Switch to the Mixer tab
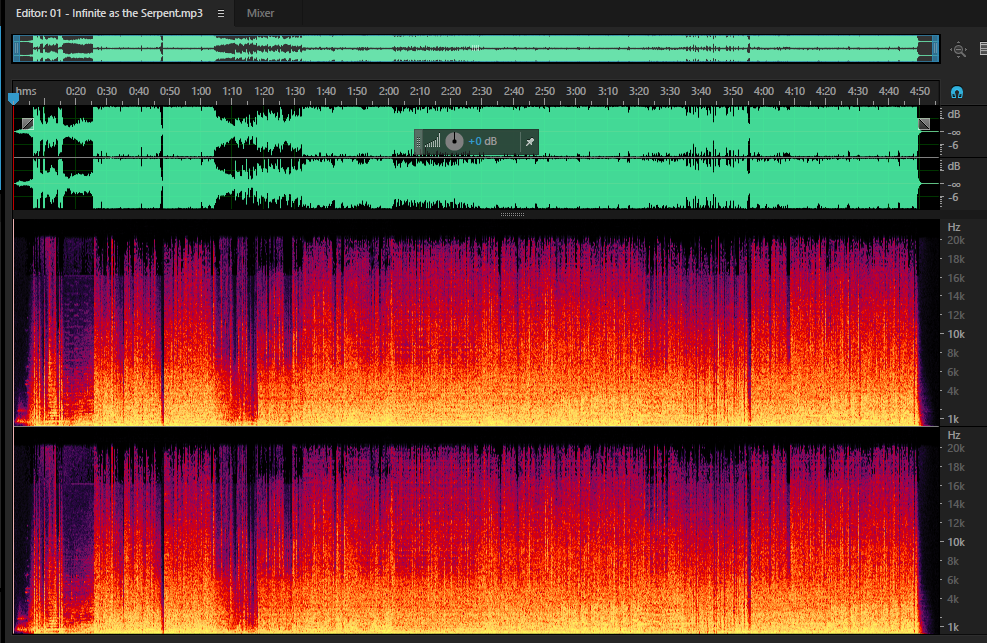The height and width of the screenshot is (643, 987). click(260, 13)
